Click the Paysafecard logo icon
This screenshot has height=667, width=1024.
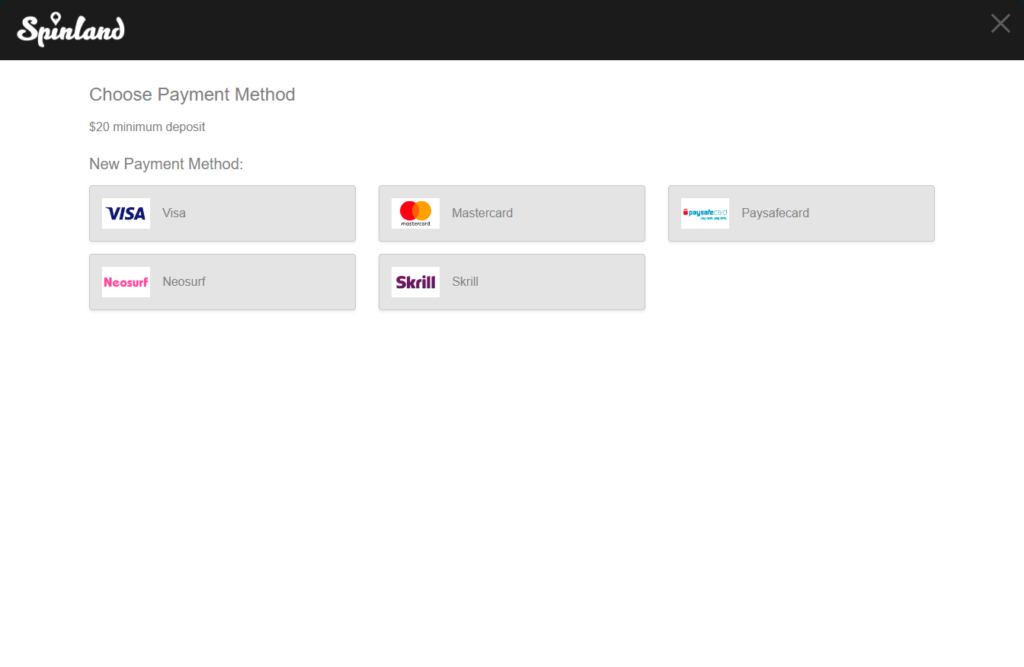[705, 213]
